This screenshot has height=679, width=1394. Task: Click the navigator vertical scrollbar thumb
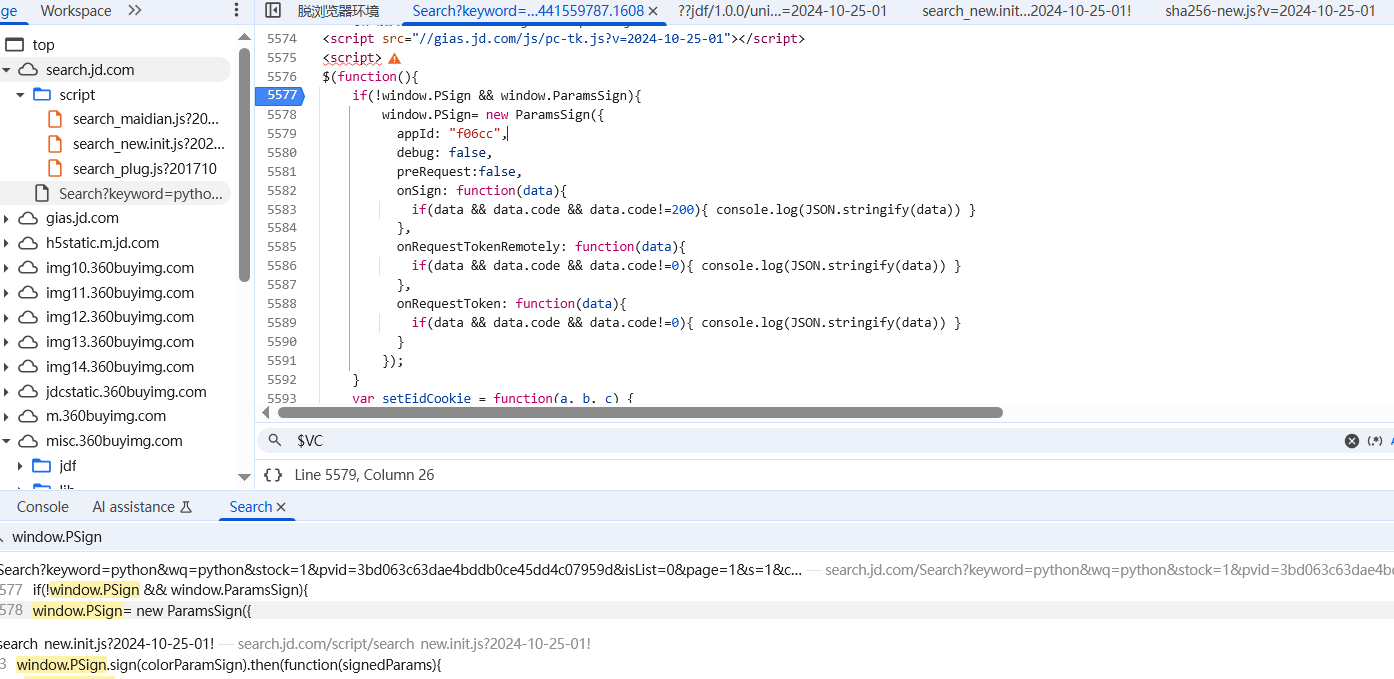244,165
